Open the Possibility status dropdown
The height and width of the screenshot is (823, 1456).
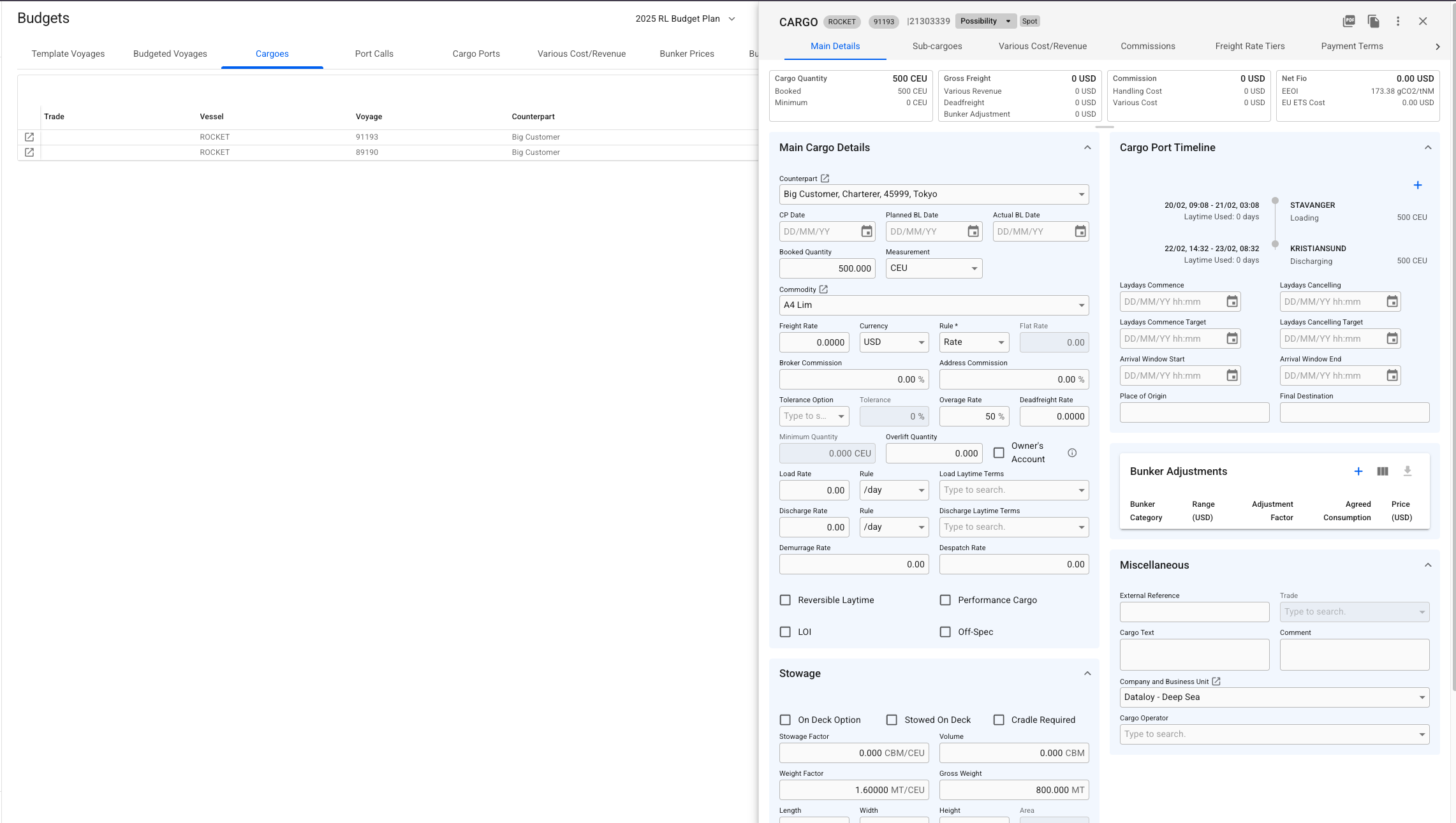[x=986, y=21]
